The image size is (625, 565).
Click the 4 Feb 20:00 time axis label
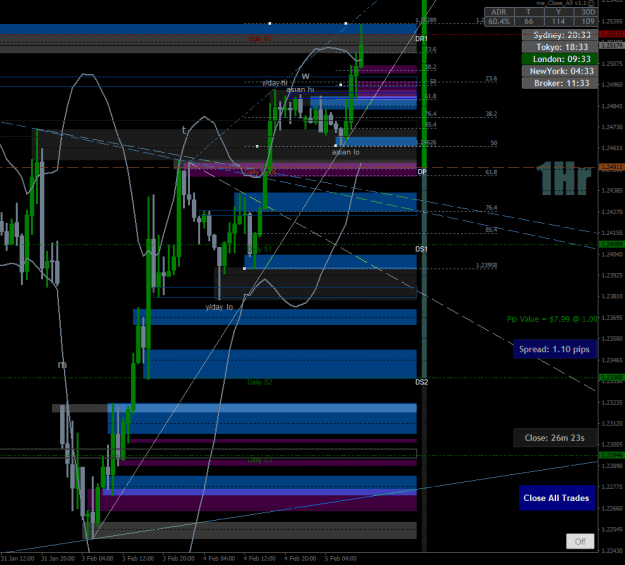click(300, 558)
